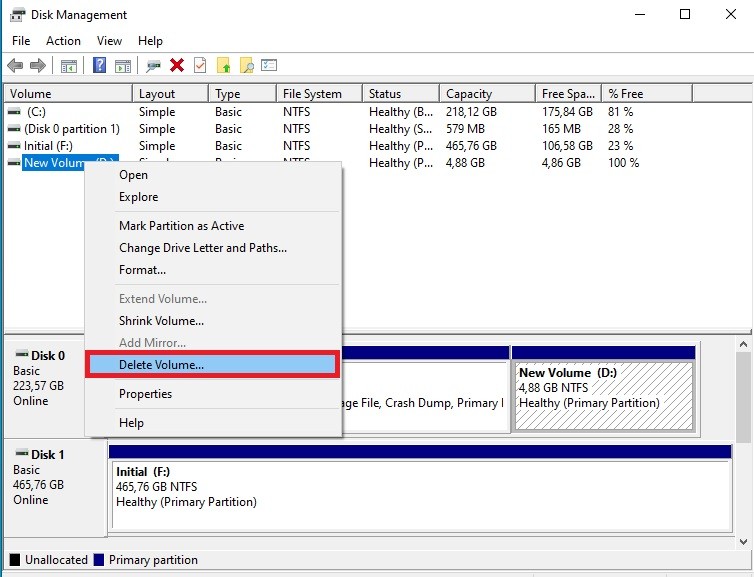The image size is (754, 577).
Task: Toggle the console tree toolbar icon
Action: pyautogui.click(x=69, y=66)
